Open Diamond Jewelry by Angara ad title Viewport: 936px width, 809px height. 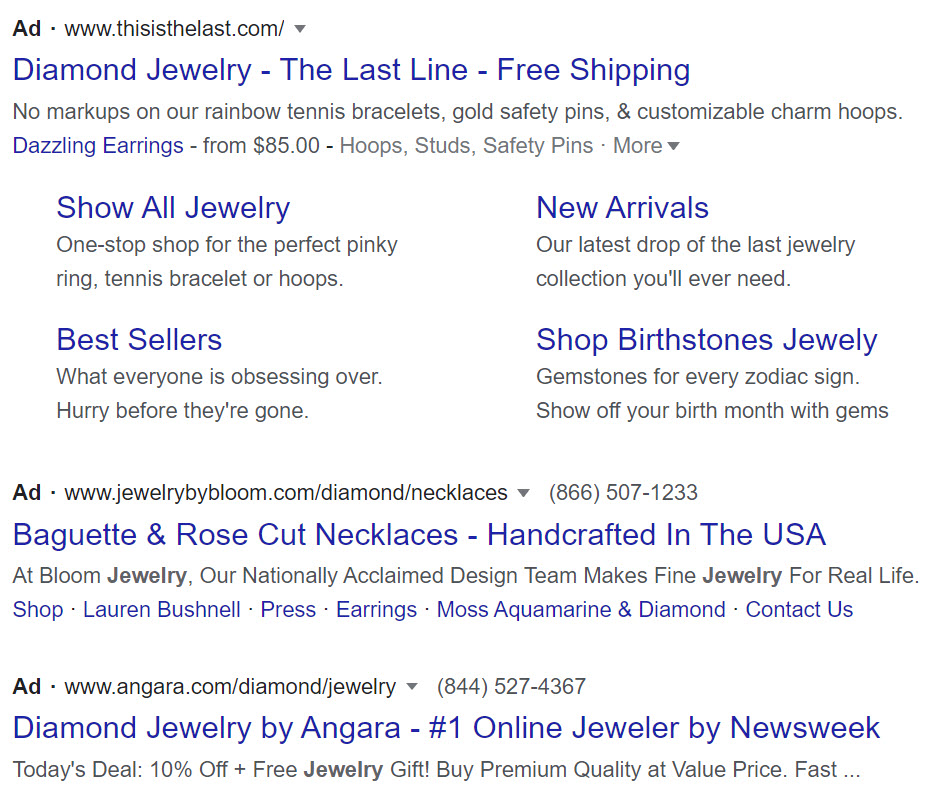click(x=446, y=728)
